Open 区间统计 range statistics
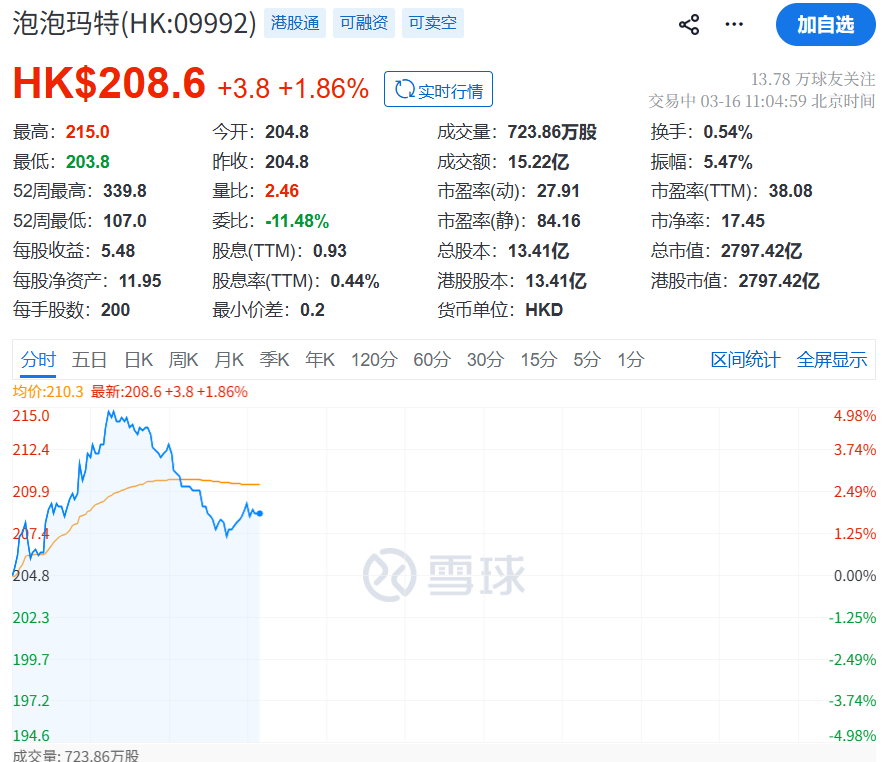894x762 pixels. pos(745,360)
